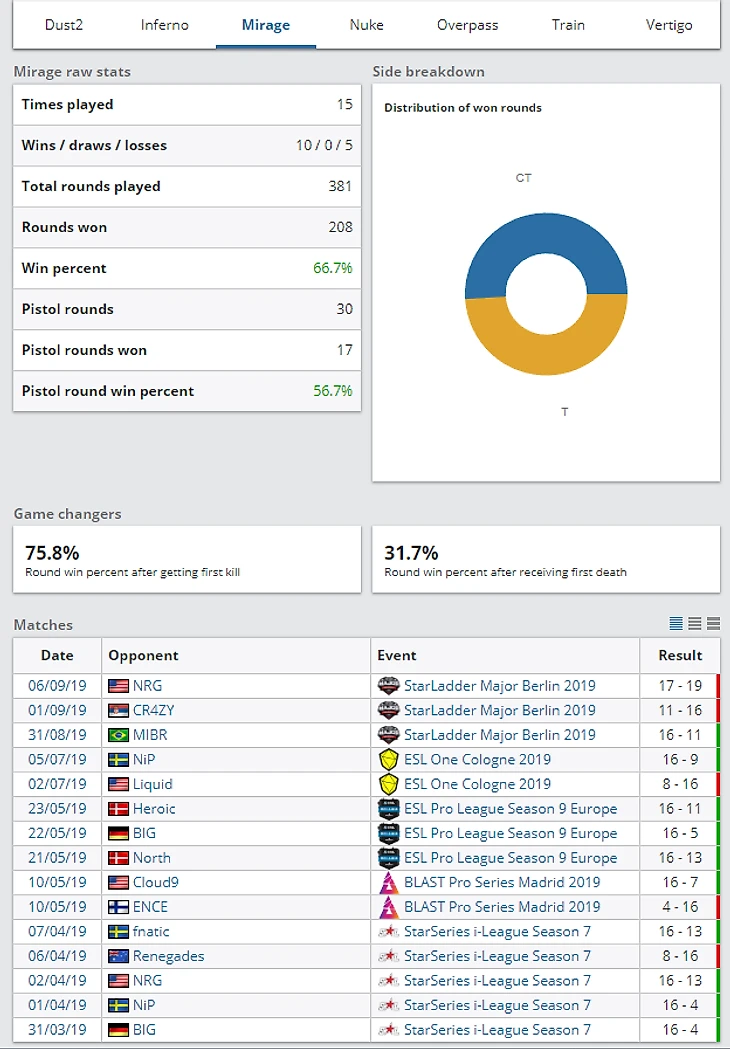The width and height of the screenshot is (730, 1049).
Task: Sort matches by the Result column header
Action: tap(680, 656)
